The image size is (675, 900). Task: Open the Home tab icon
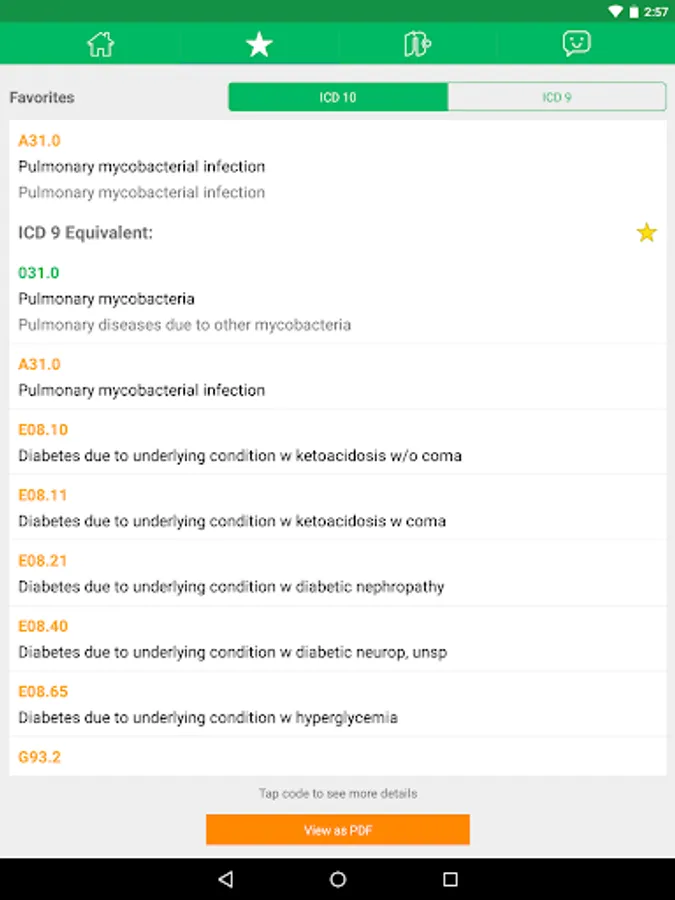pos(100,44)
